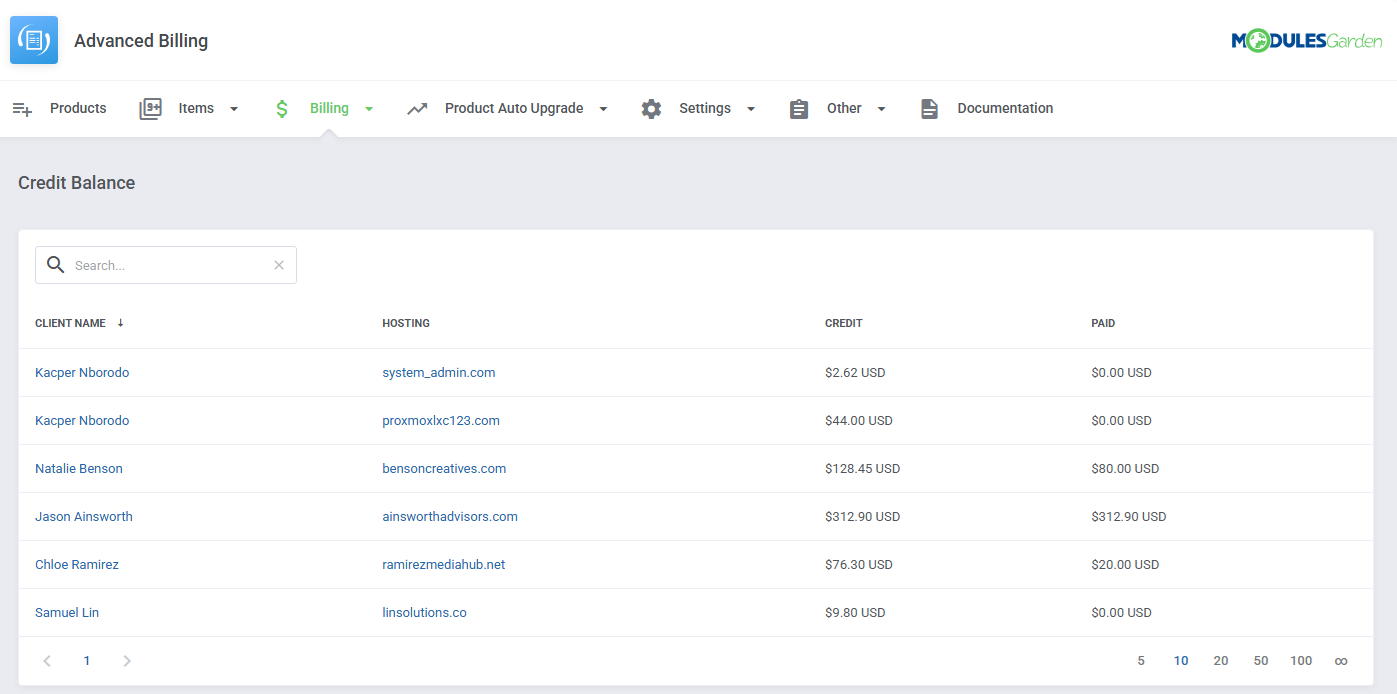Open Settings via the gear icon
Viewport: 1397px width, 694px height.
point(651,108)
